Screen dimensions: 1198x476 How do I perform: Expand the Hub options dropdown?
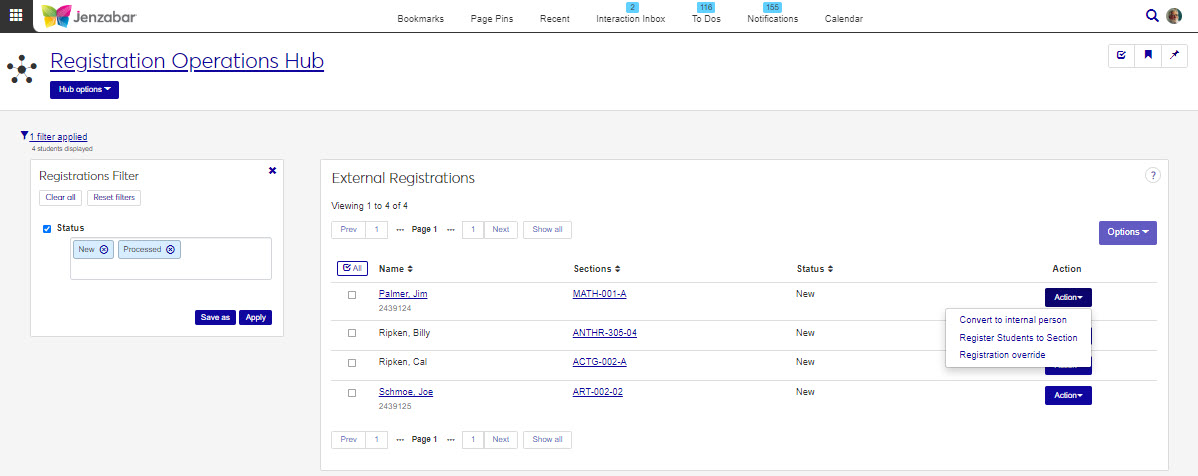pos(84,90)
